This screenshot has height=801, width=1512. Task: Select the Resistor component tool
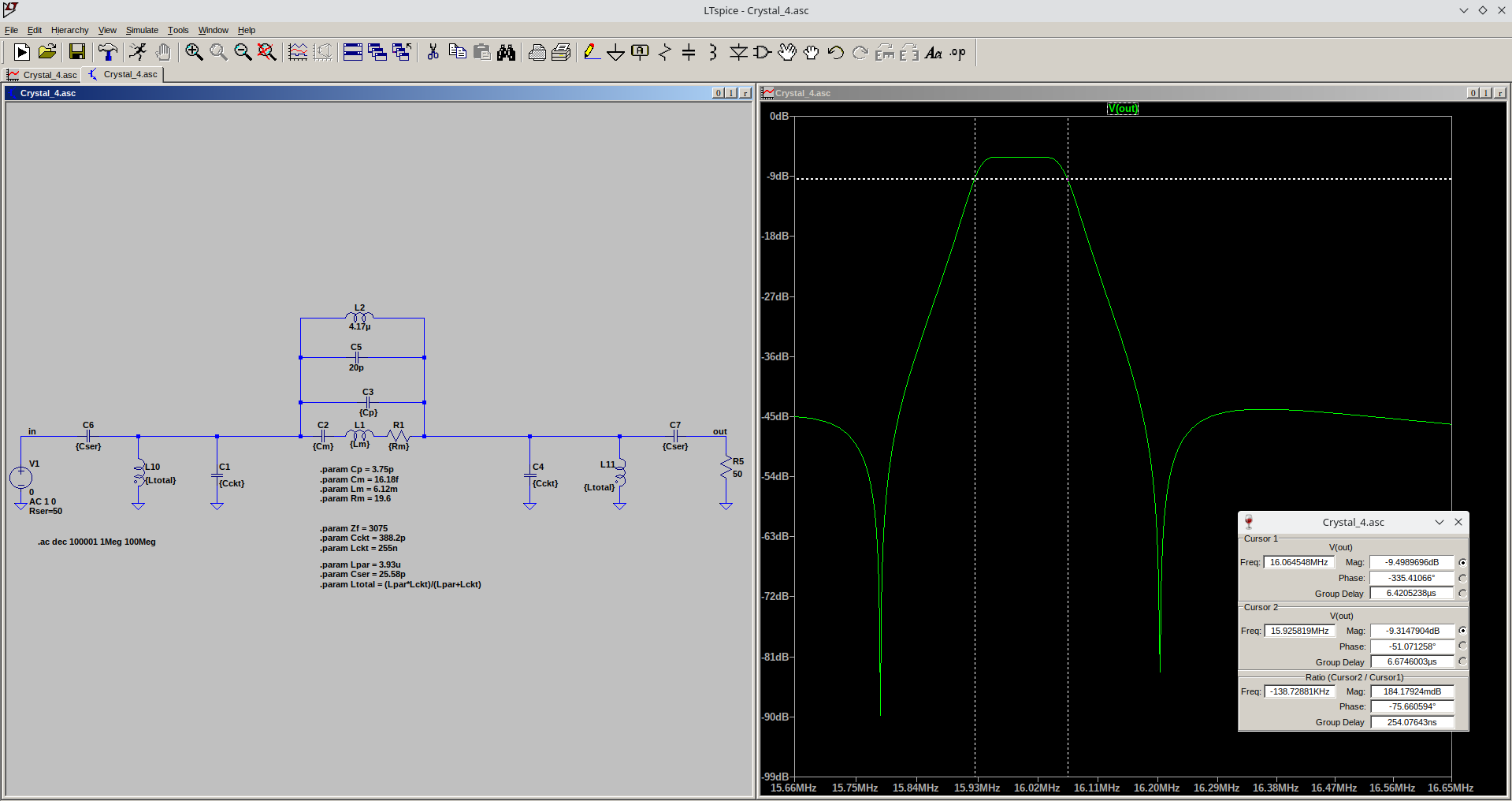coord(664,53)
